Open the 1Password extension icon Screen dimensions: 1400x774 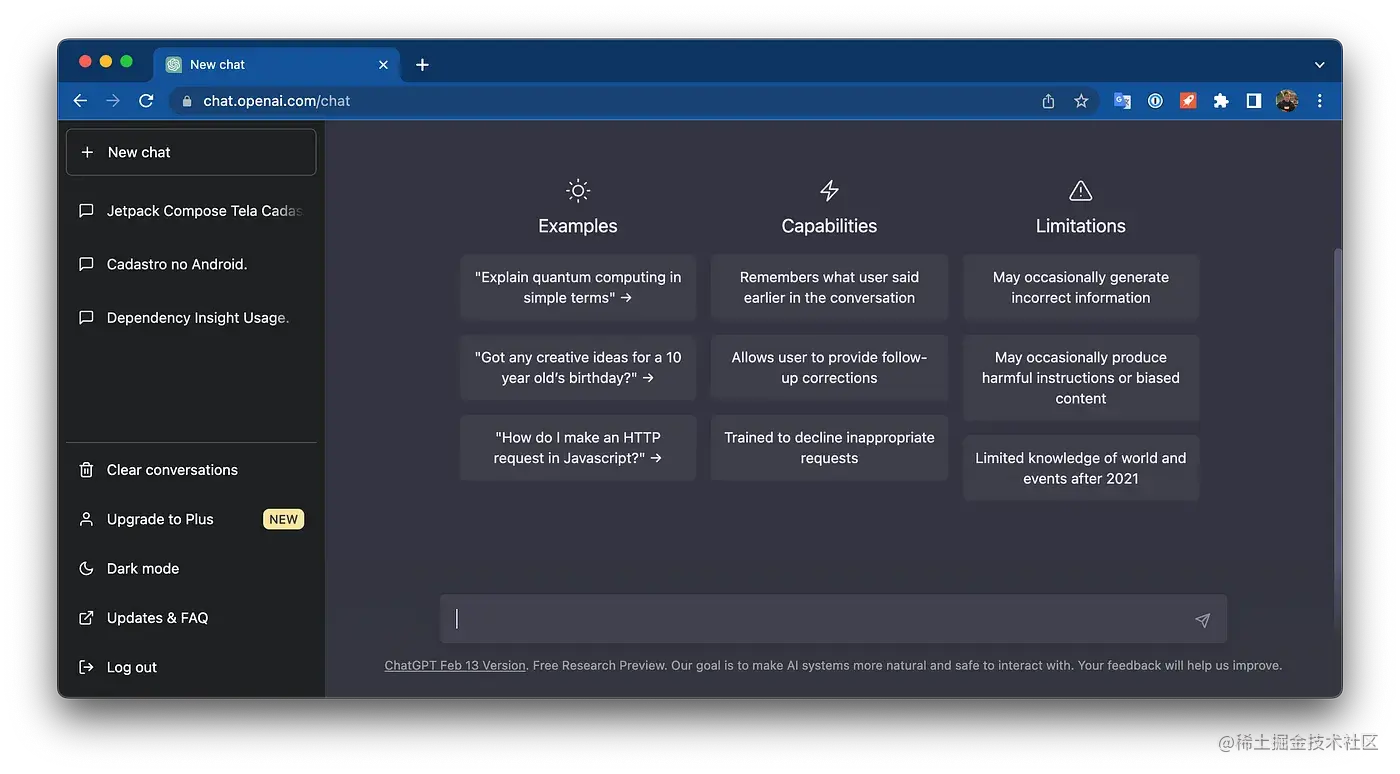tap(1155, 101)
